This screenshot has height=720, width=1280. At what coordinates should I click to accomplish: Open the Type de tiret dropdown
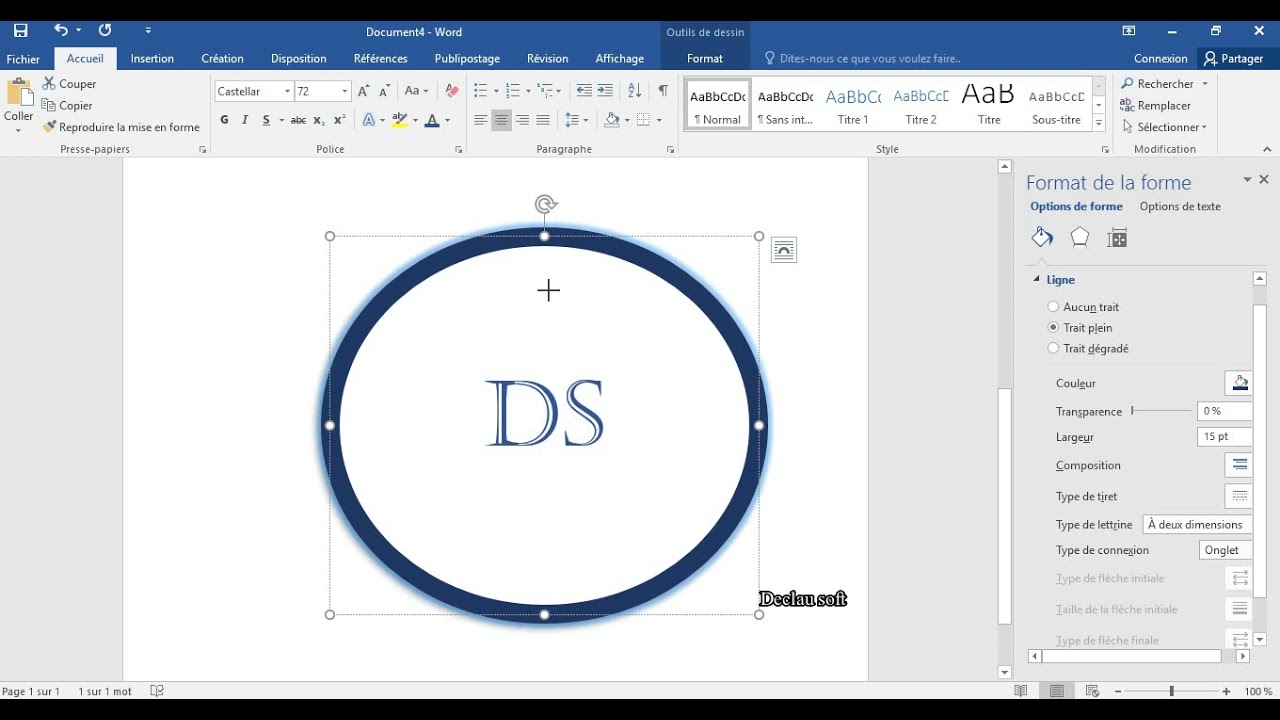(x=1239, y=496)
